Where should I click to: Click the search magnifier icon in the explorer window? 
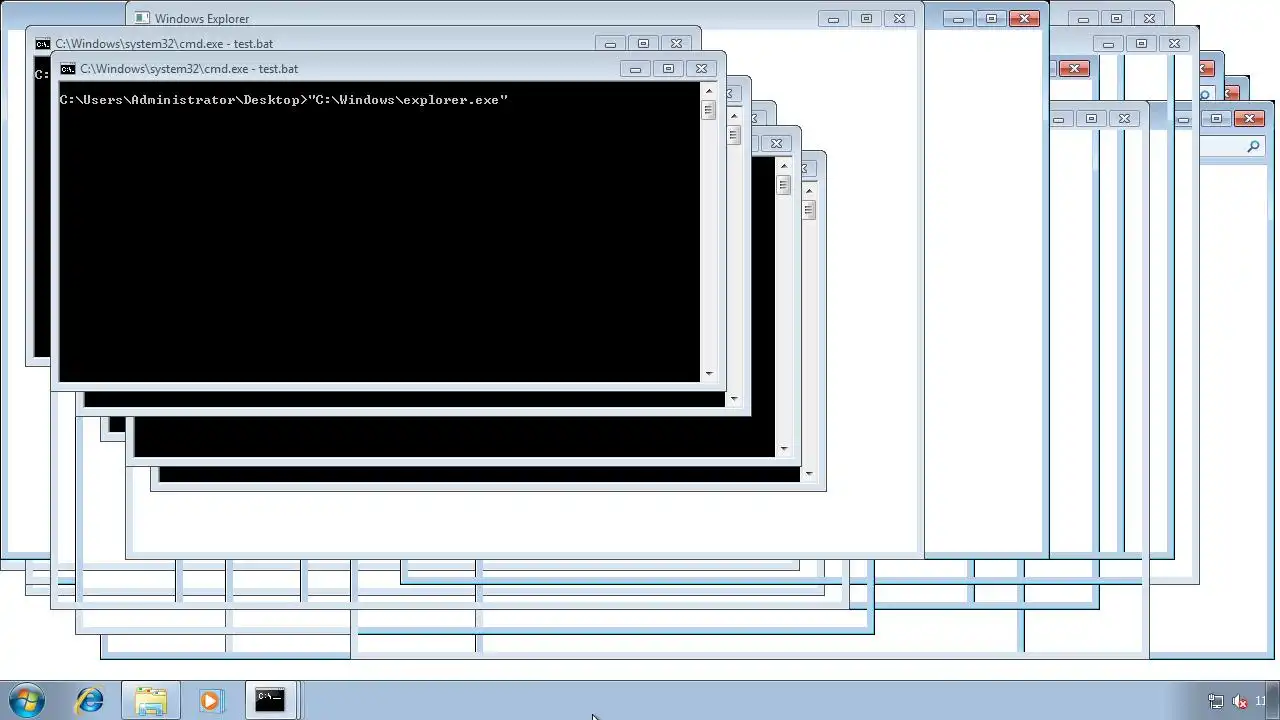click(x=1253, y=147)
